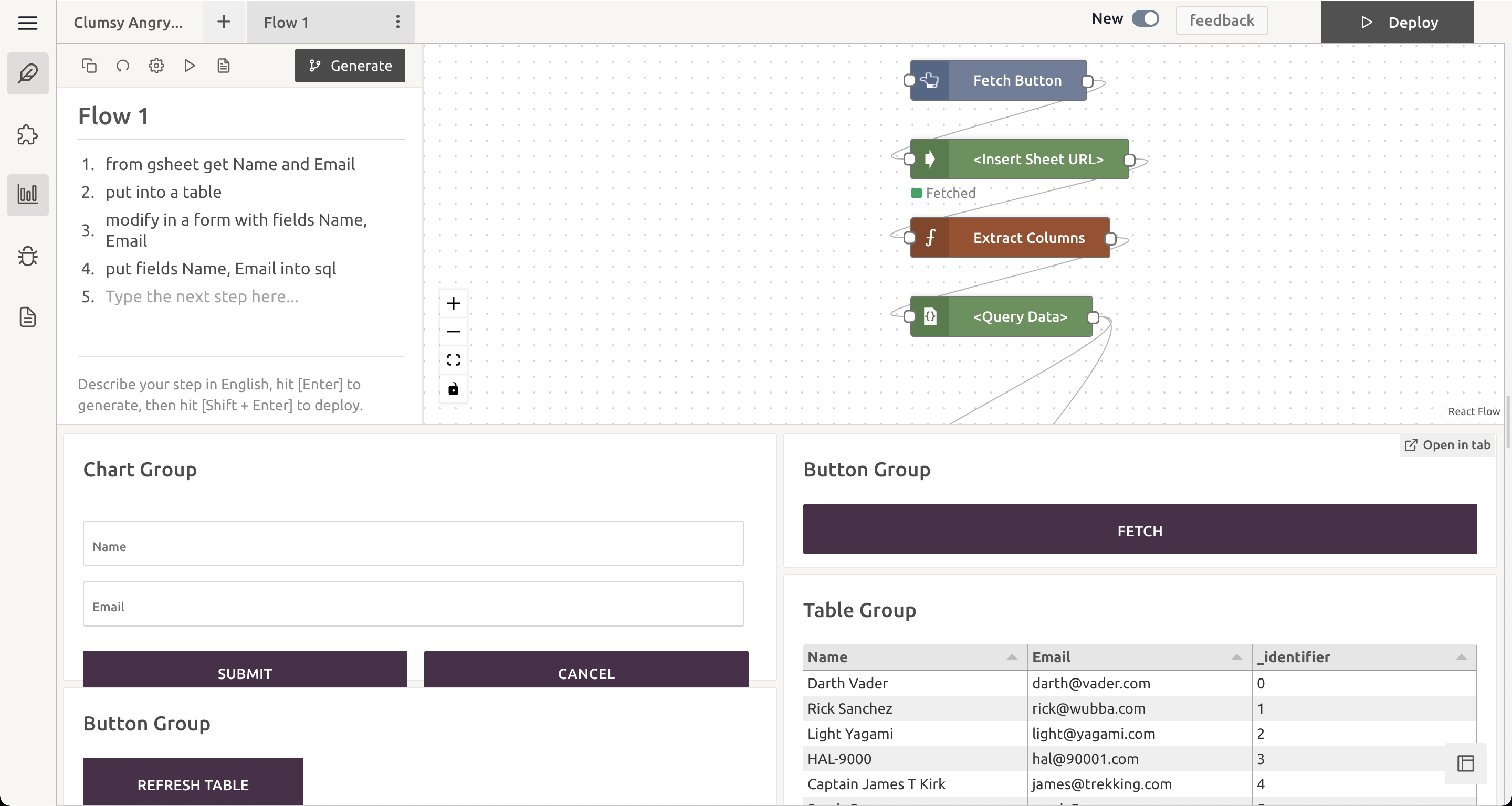This screenshot has height=806, width=1512.
Task: Click the zoom in plus canvas control
Action: point(453,303)
